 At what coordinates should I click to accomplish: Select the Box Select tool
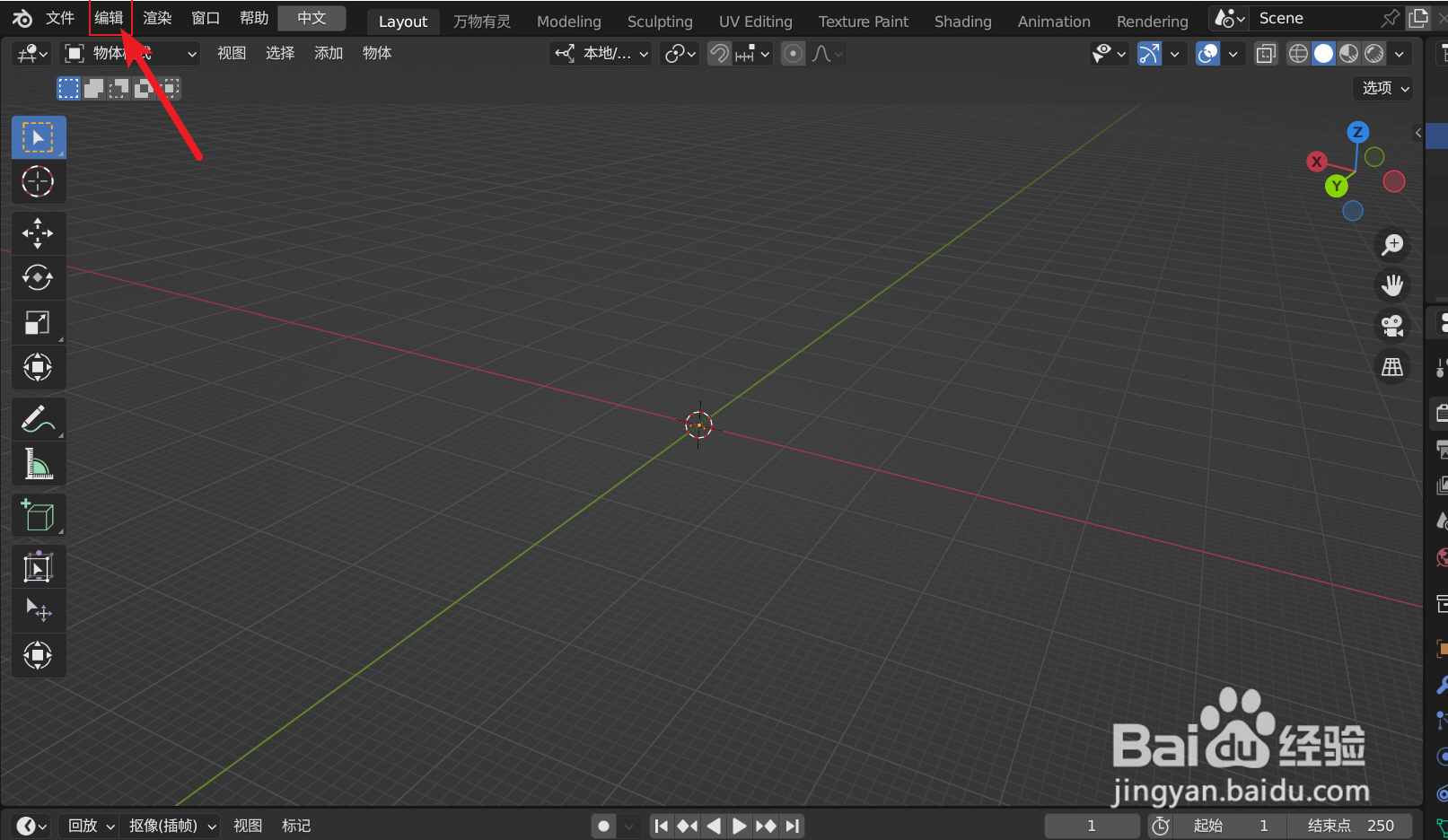(38, 137)
